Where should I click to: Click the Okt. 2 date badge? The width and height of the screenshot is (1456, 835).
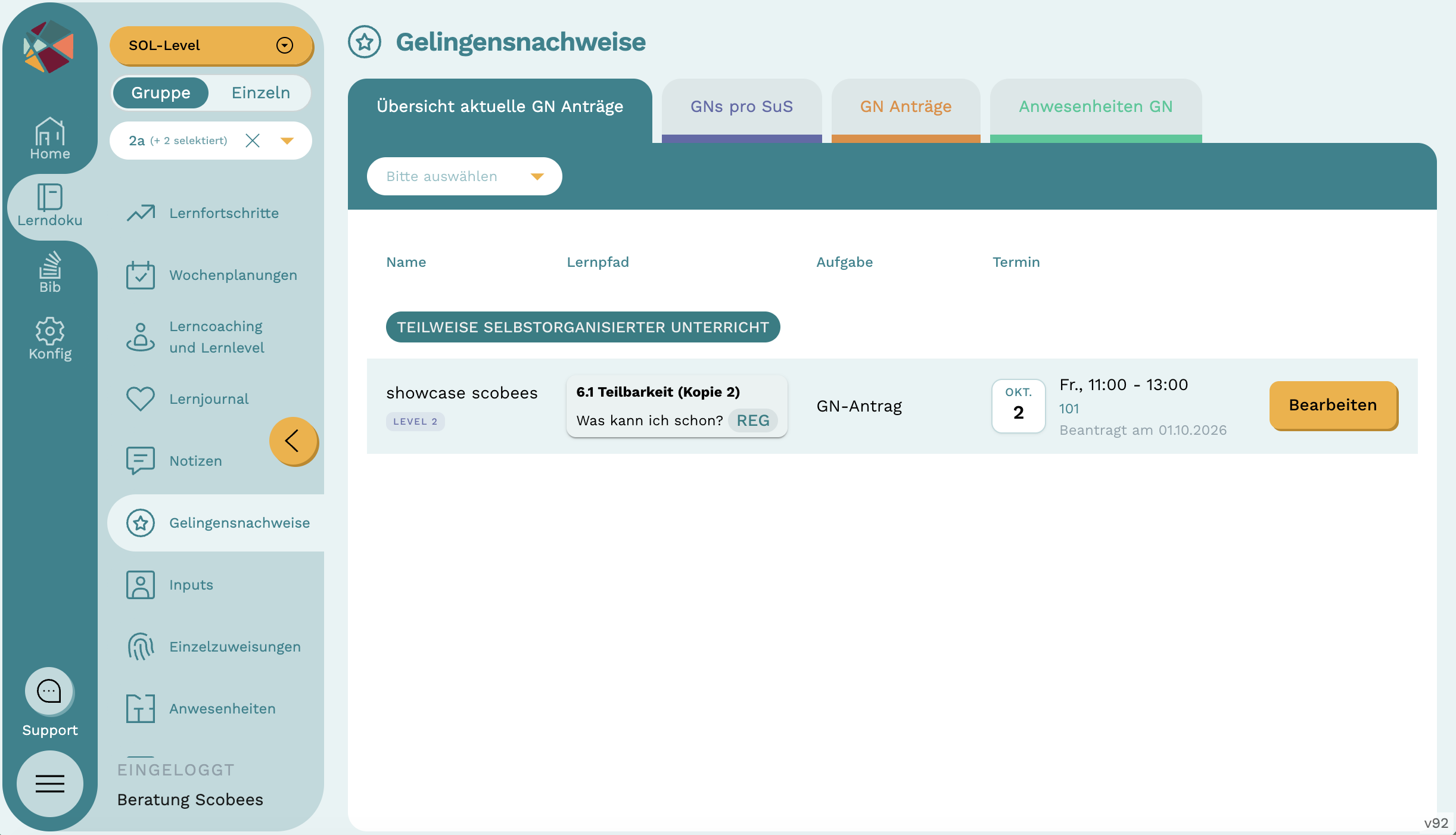click(1019, 406)
